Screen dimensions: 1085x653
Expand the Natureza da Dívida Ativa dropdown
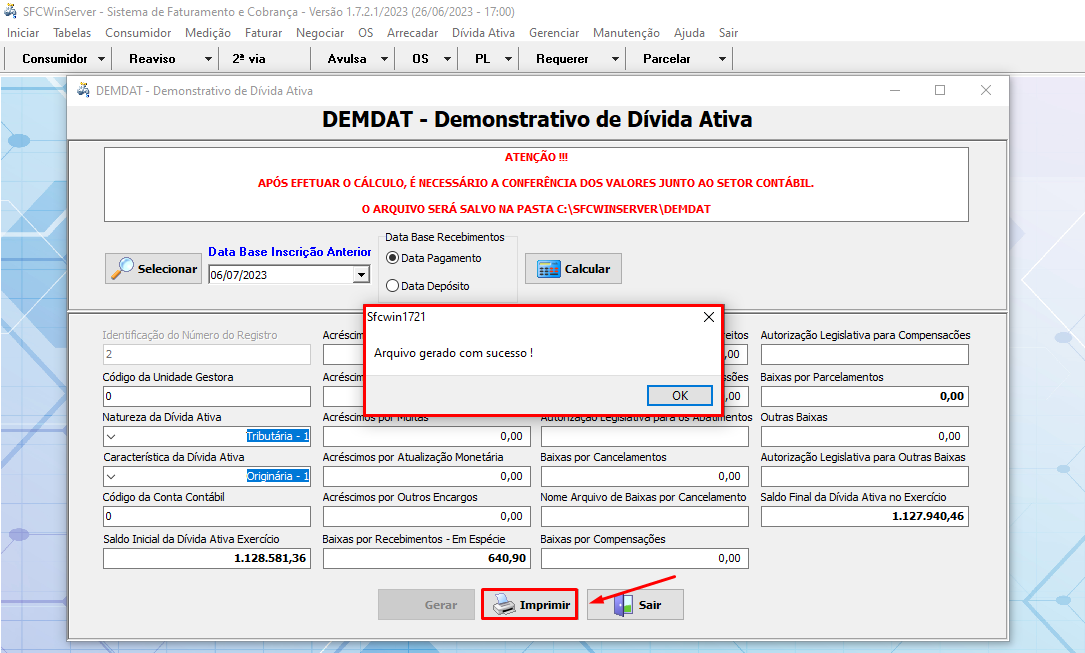112,436
